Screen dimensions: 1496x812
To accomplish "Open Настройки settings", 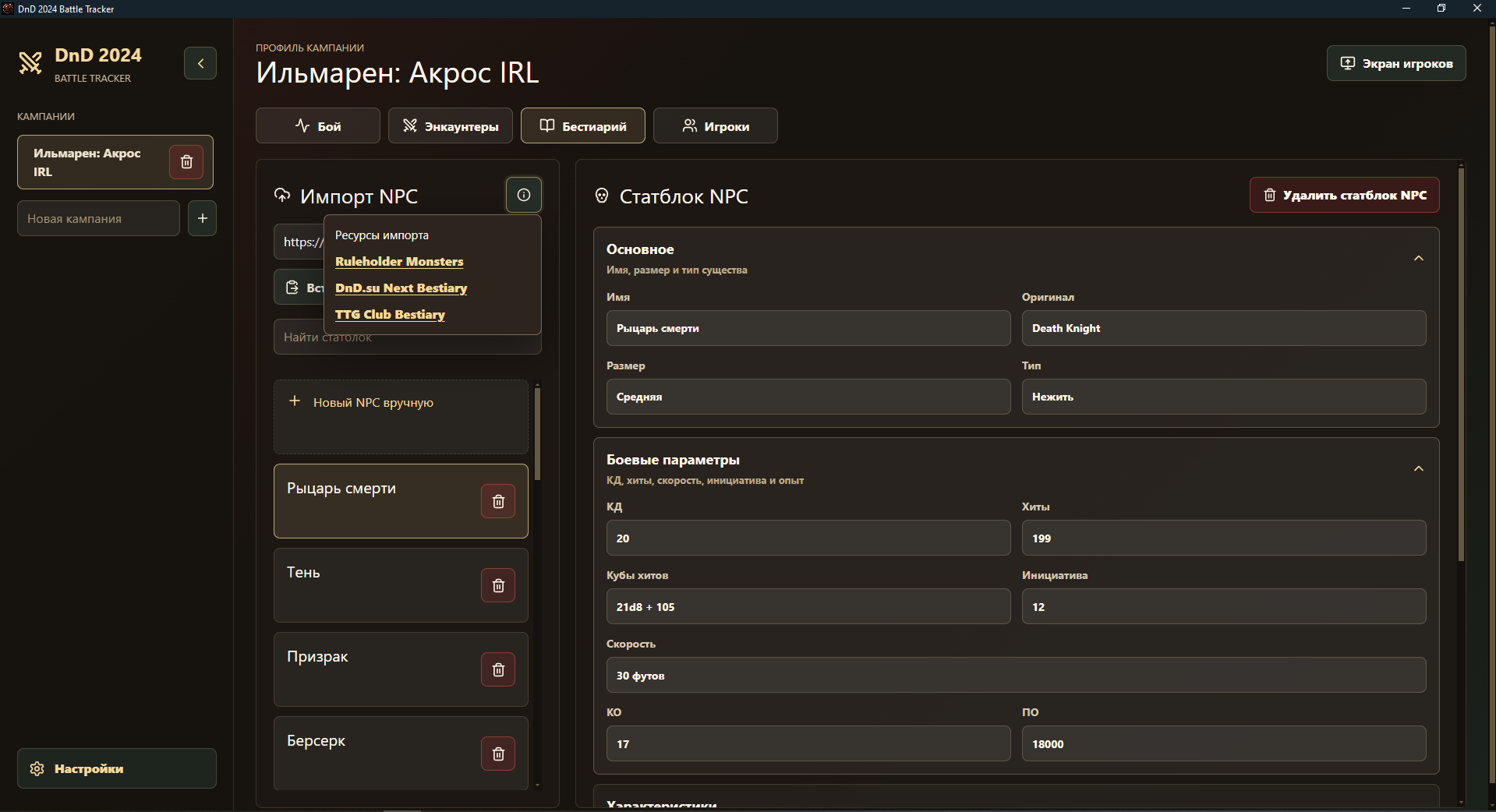I will 117,768.
